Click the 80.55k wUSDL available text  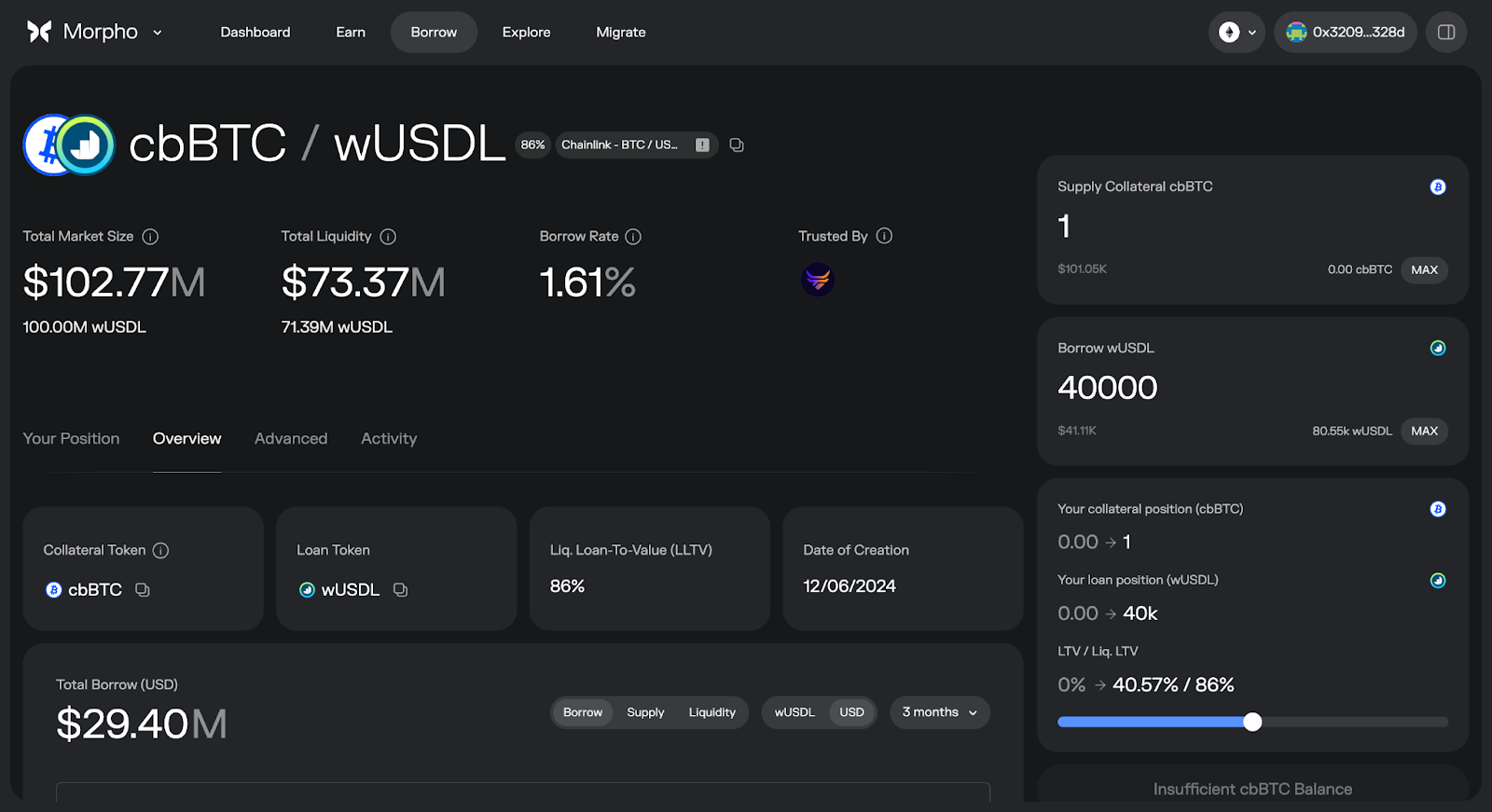pyautogui.click(x=1351, y=431)
